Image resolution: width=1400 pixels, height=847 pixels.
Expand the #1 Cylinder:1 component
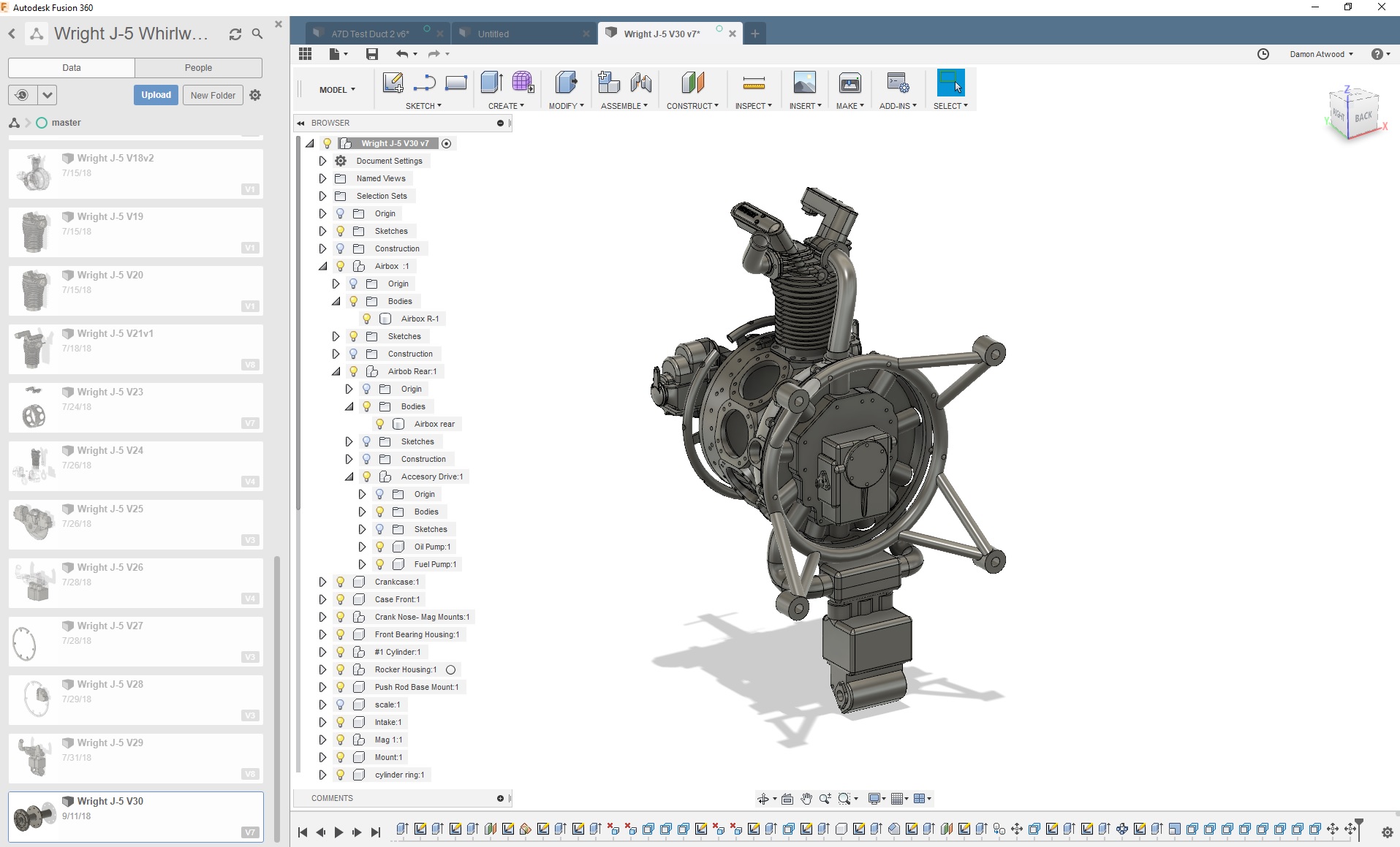[x=322, y=652]
